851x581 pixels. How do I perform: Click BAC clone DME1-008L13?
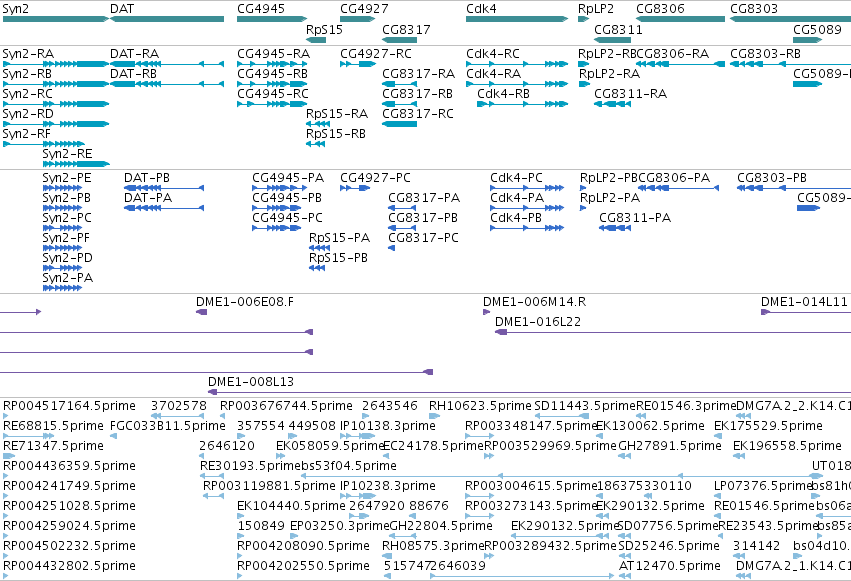tap(251, 382)
